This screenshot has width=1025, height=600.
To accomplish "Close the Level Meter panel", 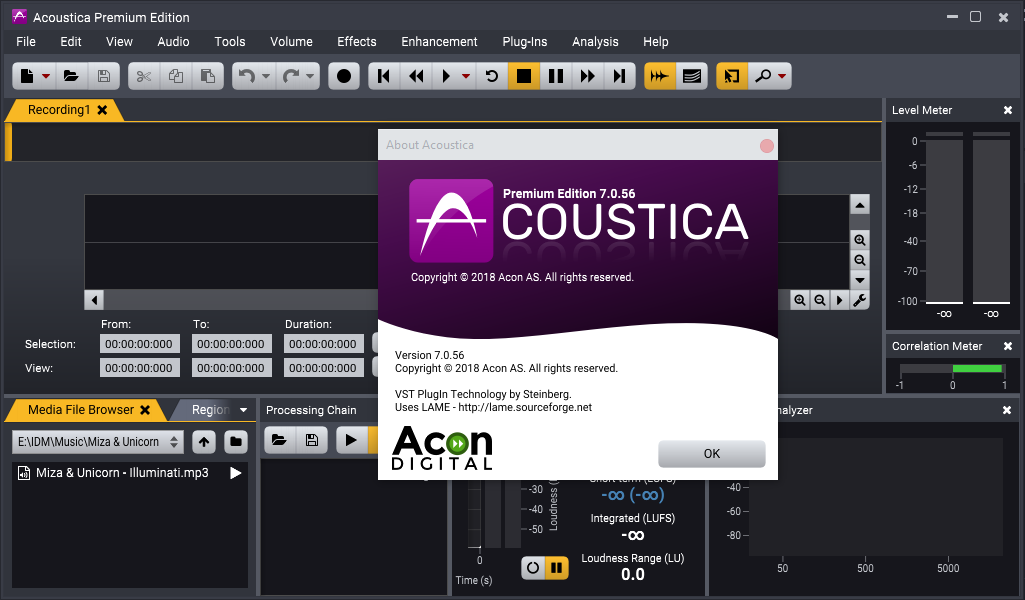I will click(1007, 110).
